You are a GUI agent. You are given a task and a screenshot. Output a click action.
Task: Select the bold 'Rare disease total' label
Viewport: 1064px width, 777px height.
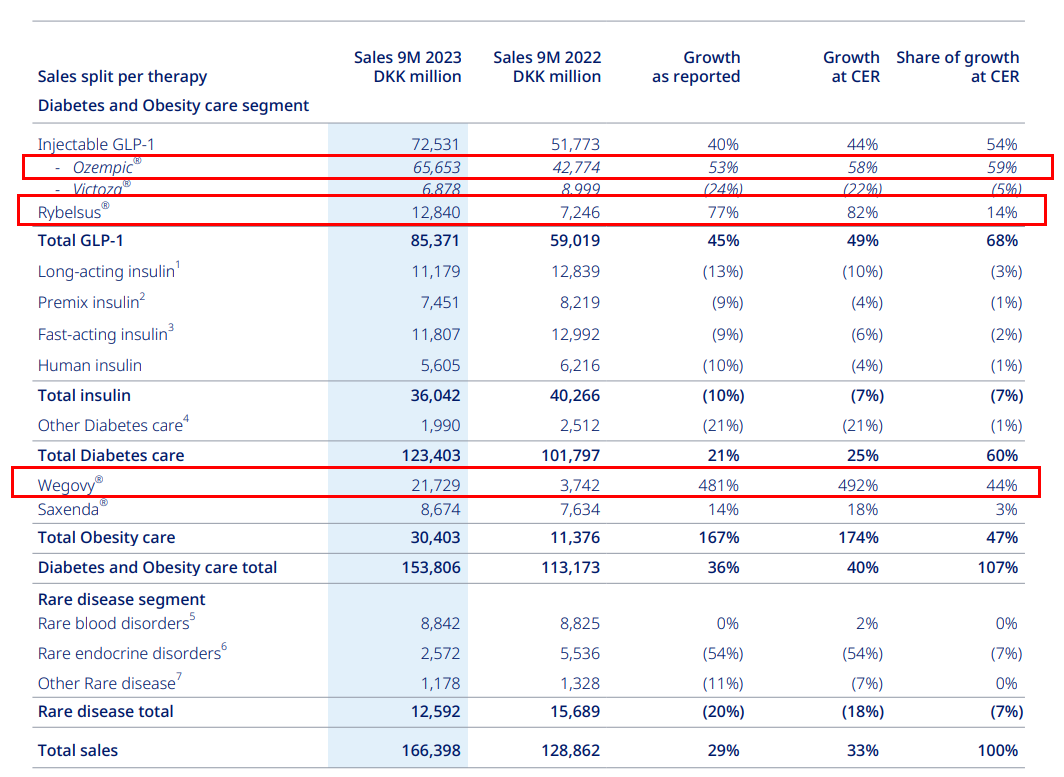105,711
